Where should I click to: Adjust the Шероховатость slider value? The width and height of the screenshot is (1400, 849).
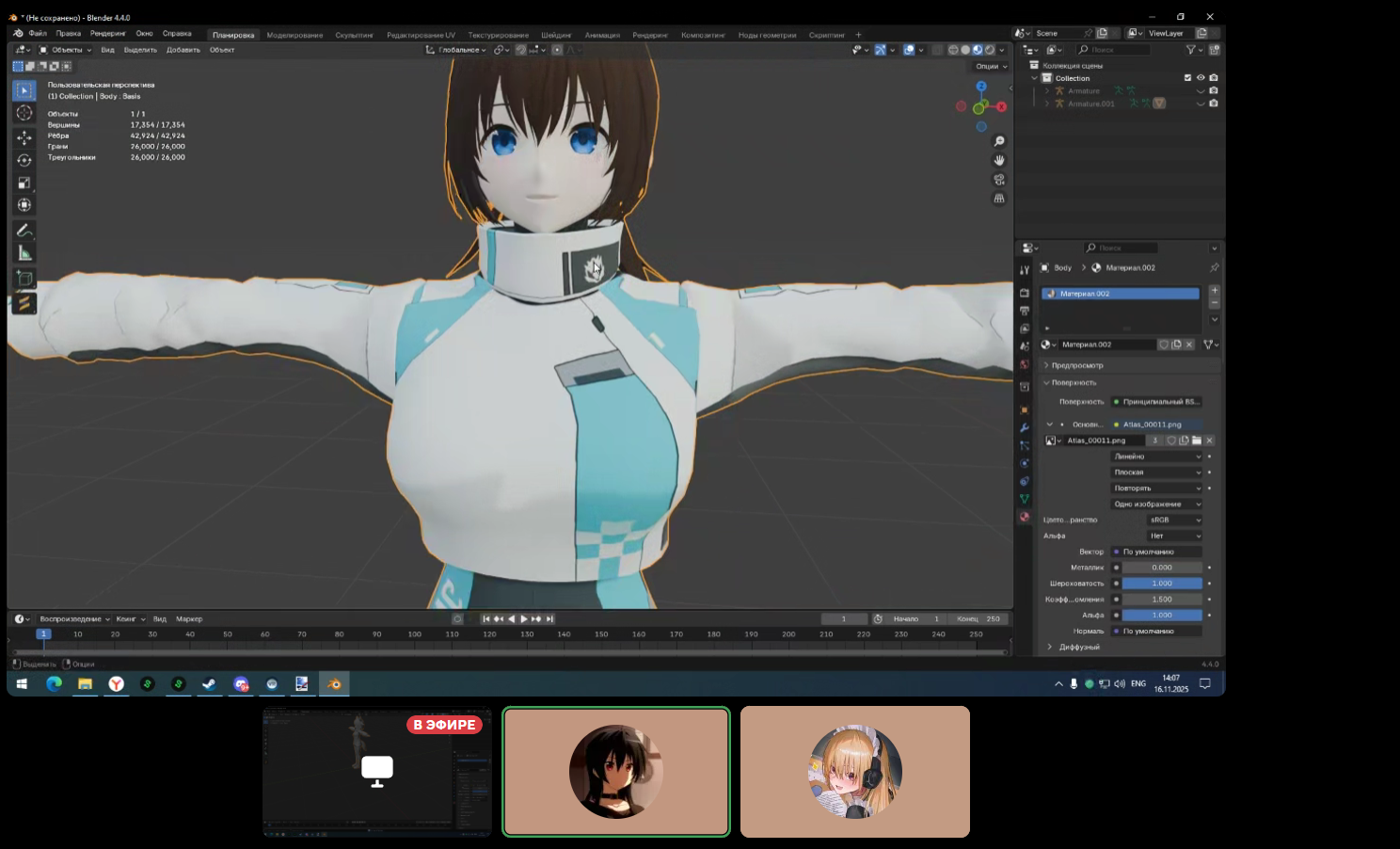click(1162, 584)
